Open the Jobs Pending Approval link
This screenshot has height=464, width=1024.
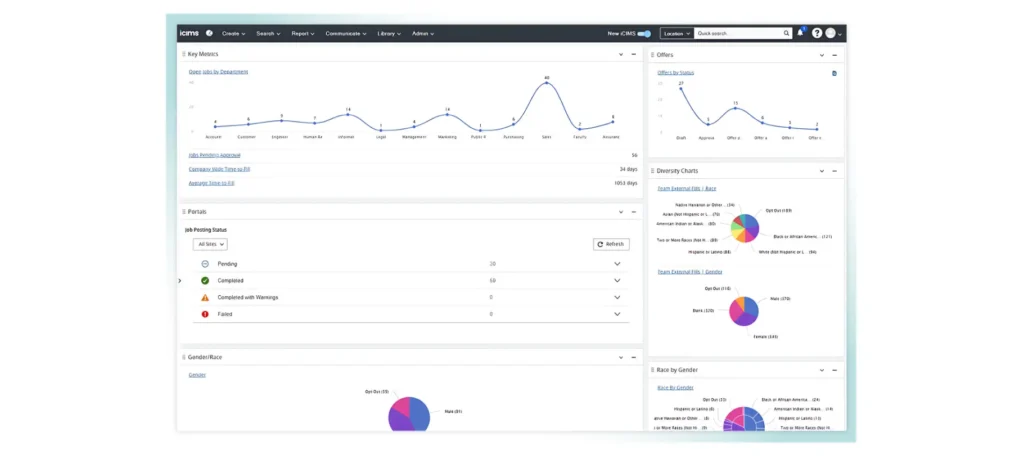click(214, 156)
